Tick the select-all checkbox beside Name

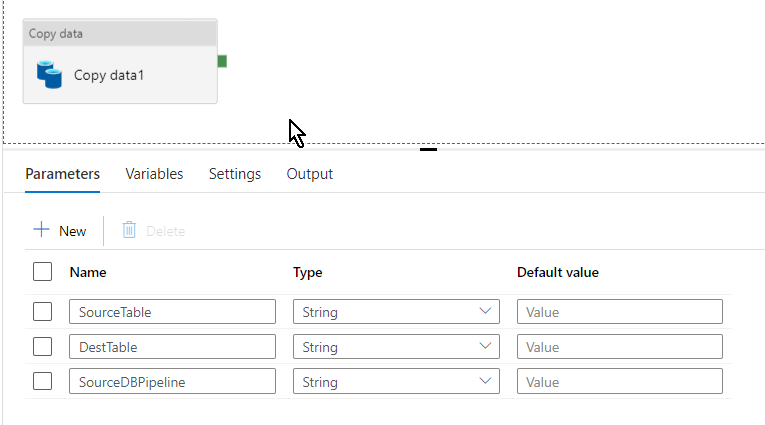42,272
